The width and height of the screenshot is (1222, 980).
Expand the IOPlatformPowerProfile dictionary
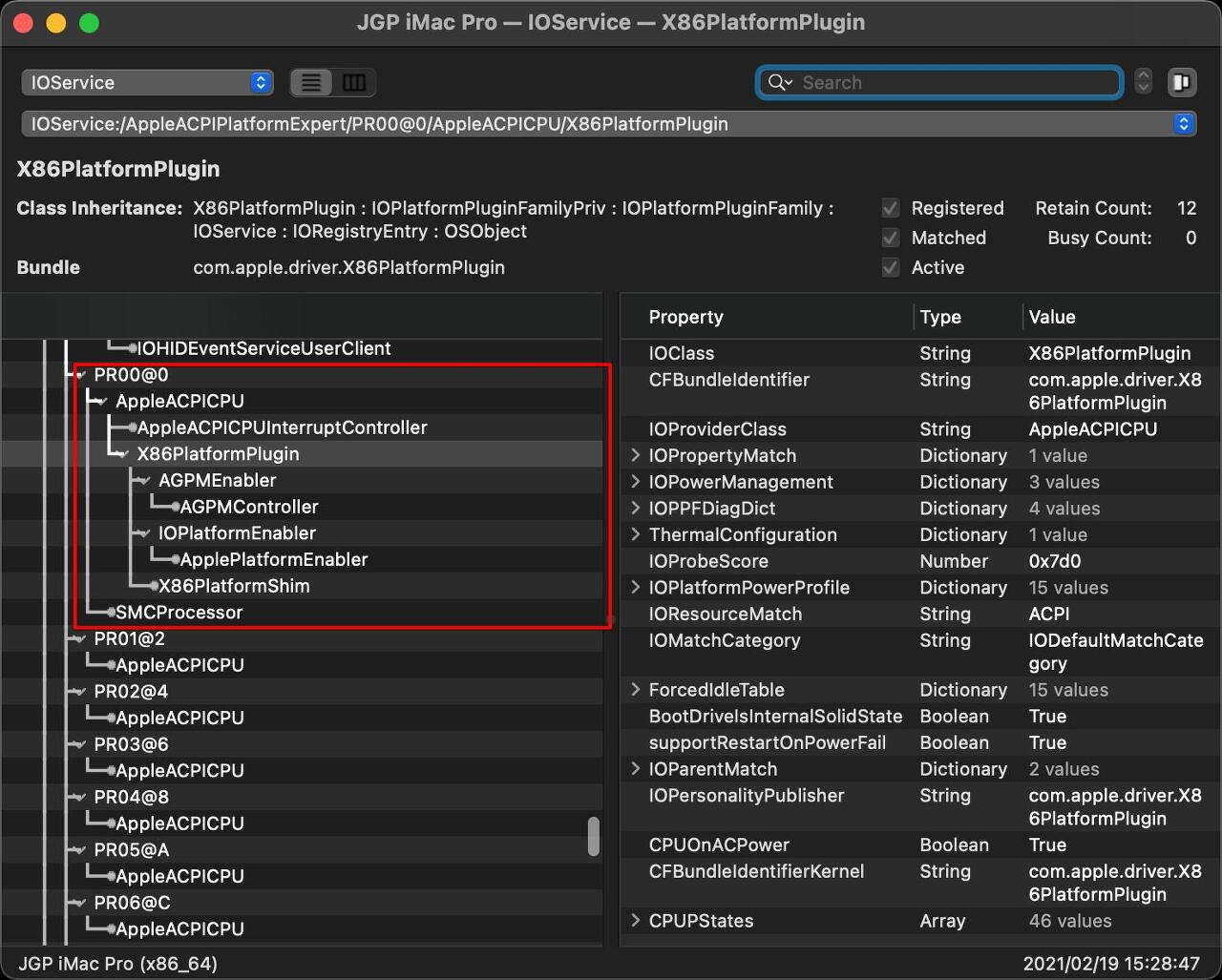pos(636,588)
